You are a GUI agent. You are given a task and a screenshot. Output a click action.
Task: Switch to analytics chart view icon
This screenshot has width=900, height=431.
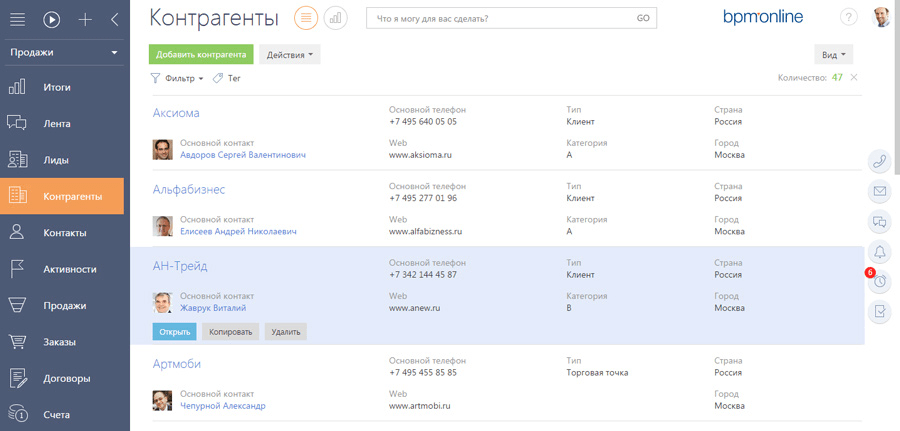pyautogui.click(x=336, y=18)
